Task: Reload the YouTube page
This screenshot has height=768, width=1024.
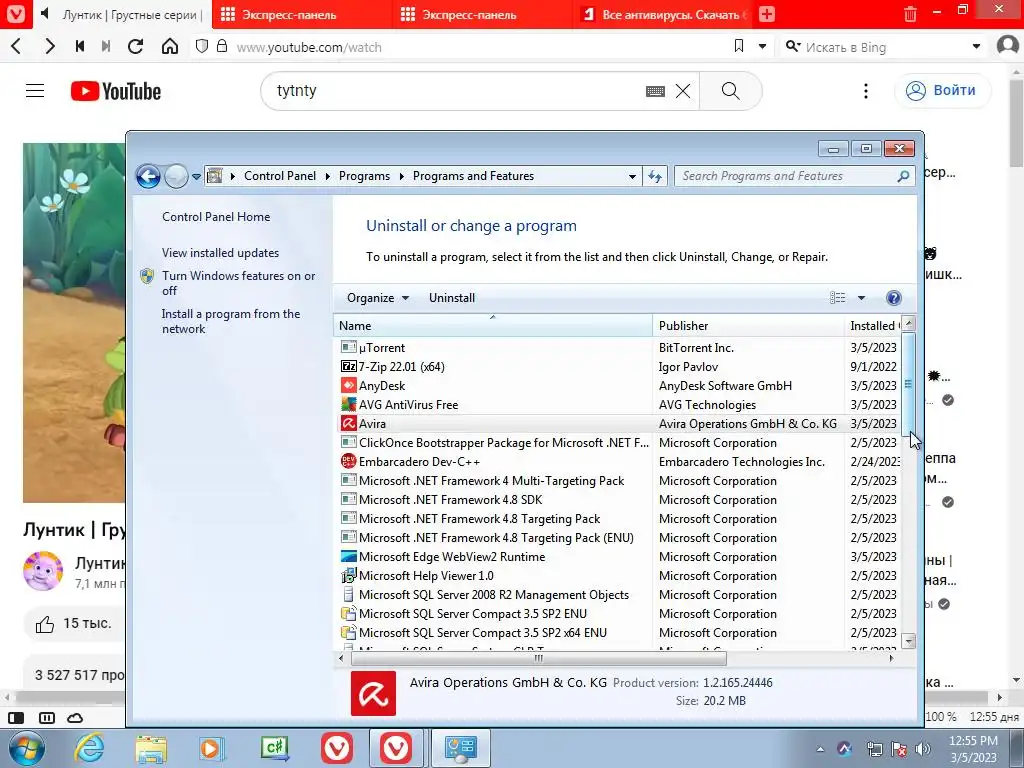Action: click(135, 46)
